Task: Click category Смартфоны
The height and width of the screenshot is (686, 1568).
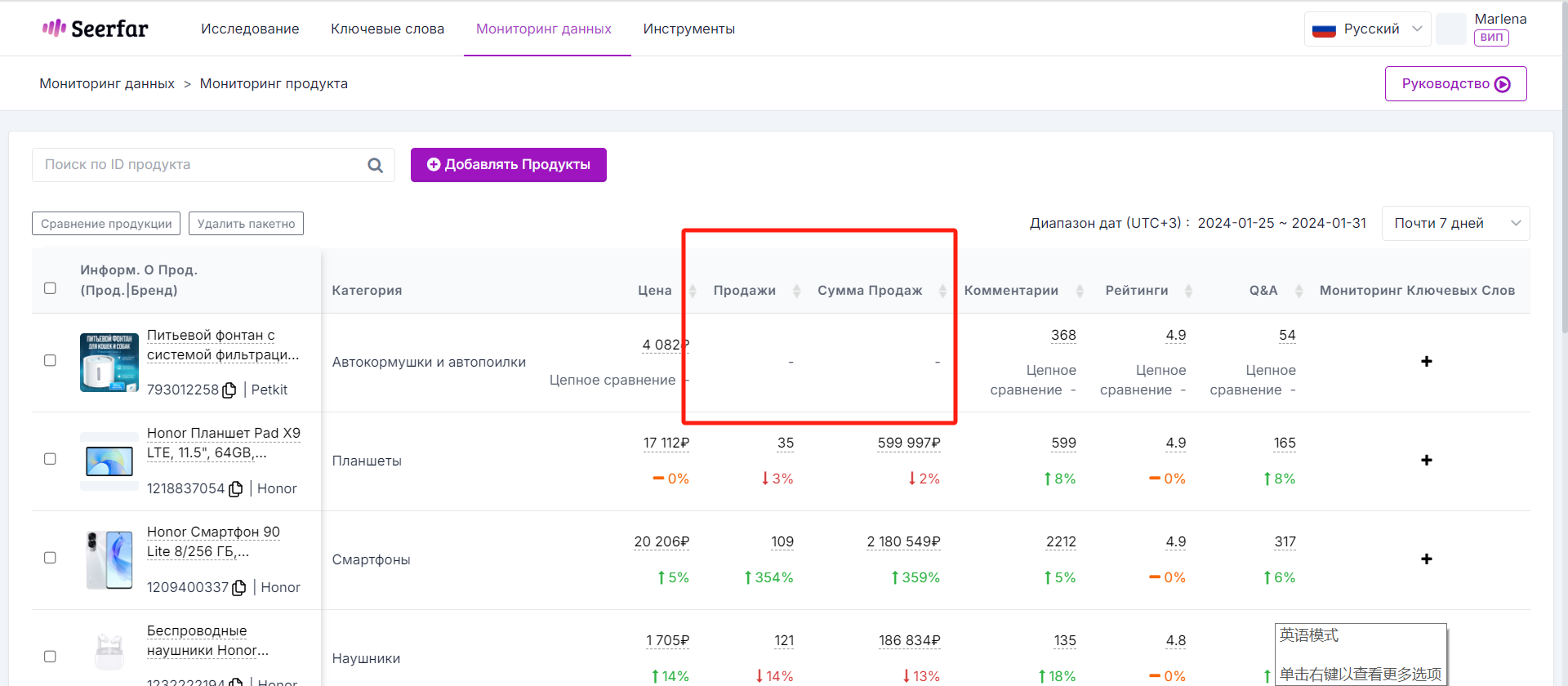Action: pyautogui.click(x=371, y=560)
